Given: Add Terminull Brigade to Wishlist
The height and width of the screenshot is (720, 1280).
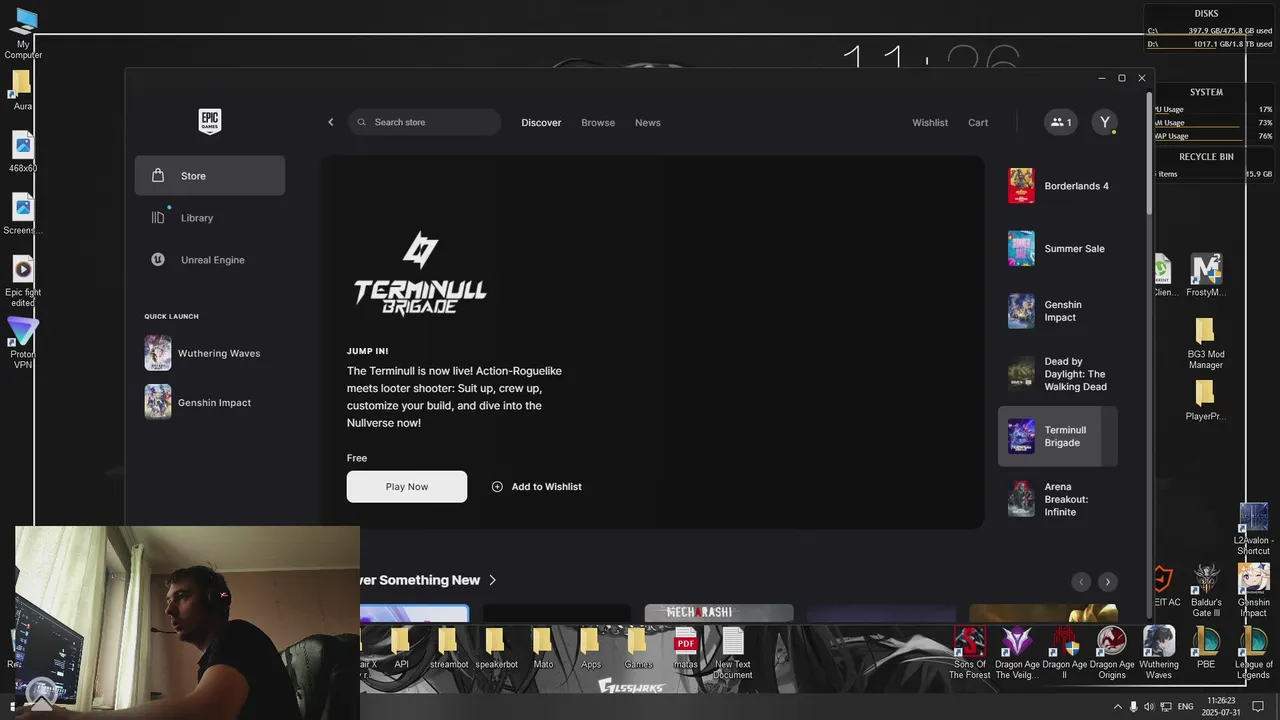Looking at the screenshot, I should point(537,486).
